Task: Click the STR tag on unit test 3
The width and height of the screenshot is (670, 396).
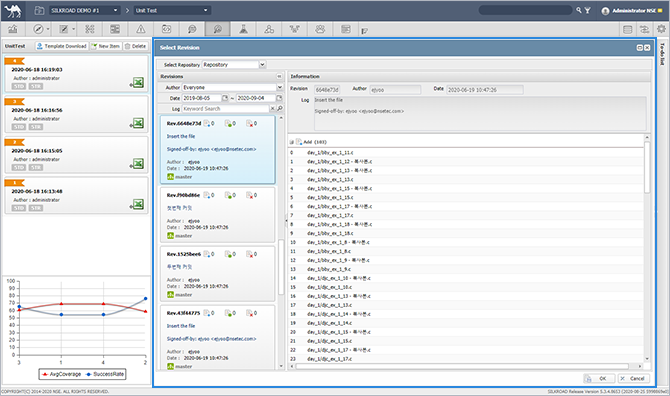Action: pyautogui.click(x=35, y=127)
